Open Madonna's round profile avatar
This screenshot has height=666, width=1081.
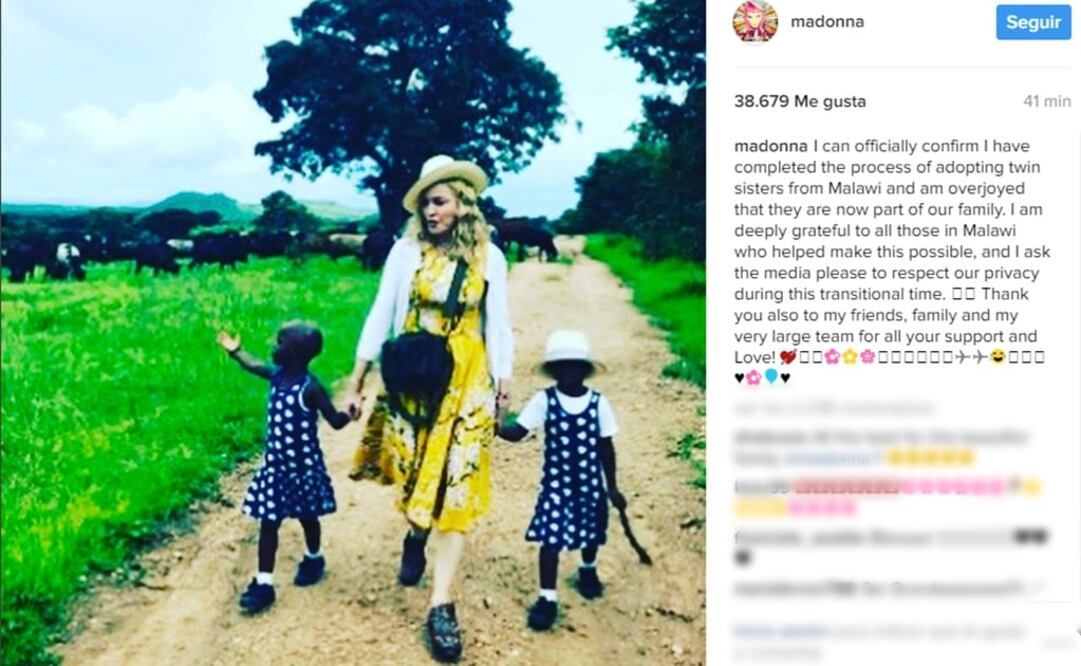755,22
